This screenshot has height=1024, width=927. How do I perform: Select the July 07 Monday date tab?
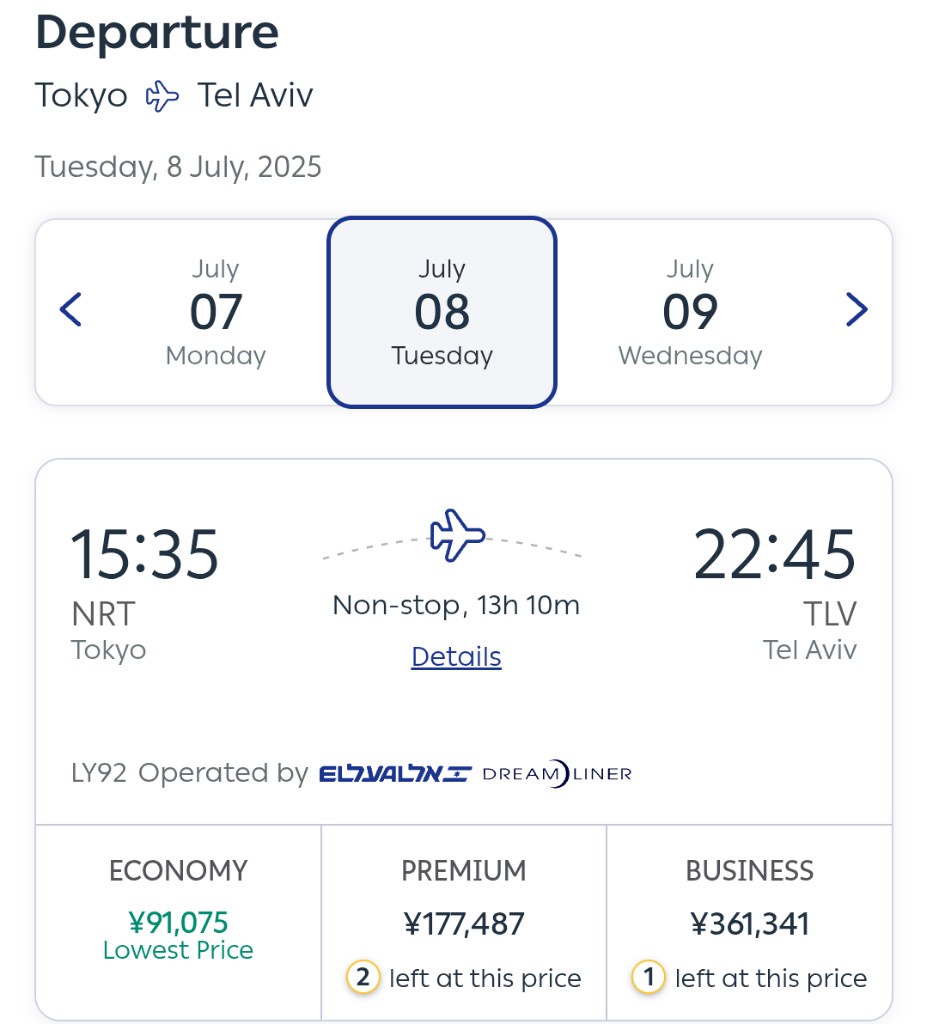(x=216, y=312)
